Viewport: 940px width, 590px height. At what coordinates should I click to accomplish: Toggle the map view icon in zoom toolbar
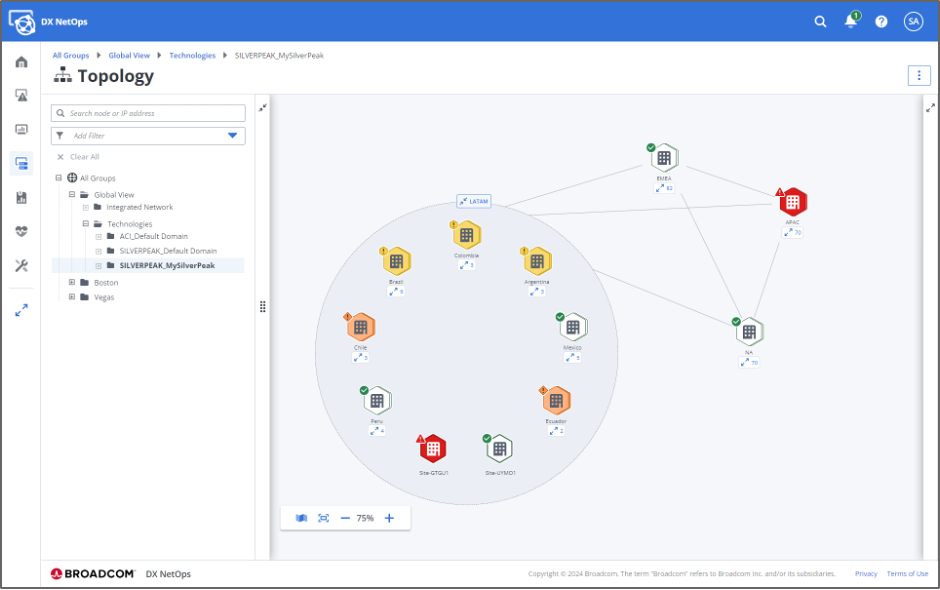(x=301, y=518)
